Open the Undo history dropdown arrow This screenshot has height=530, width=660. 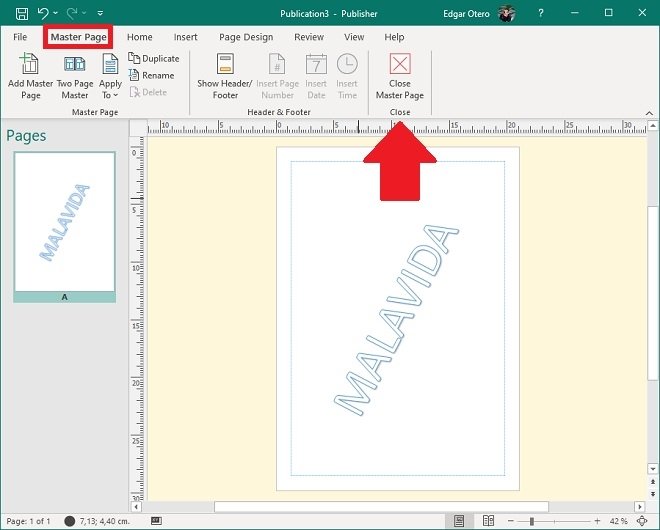pyautogui.click(x=56, y=13)
